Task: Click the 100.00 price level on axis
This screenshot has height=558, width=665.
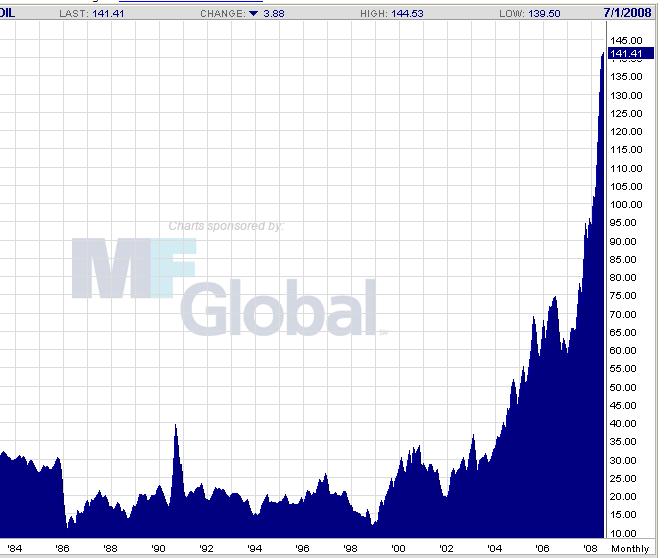Action: point(626,204)
